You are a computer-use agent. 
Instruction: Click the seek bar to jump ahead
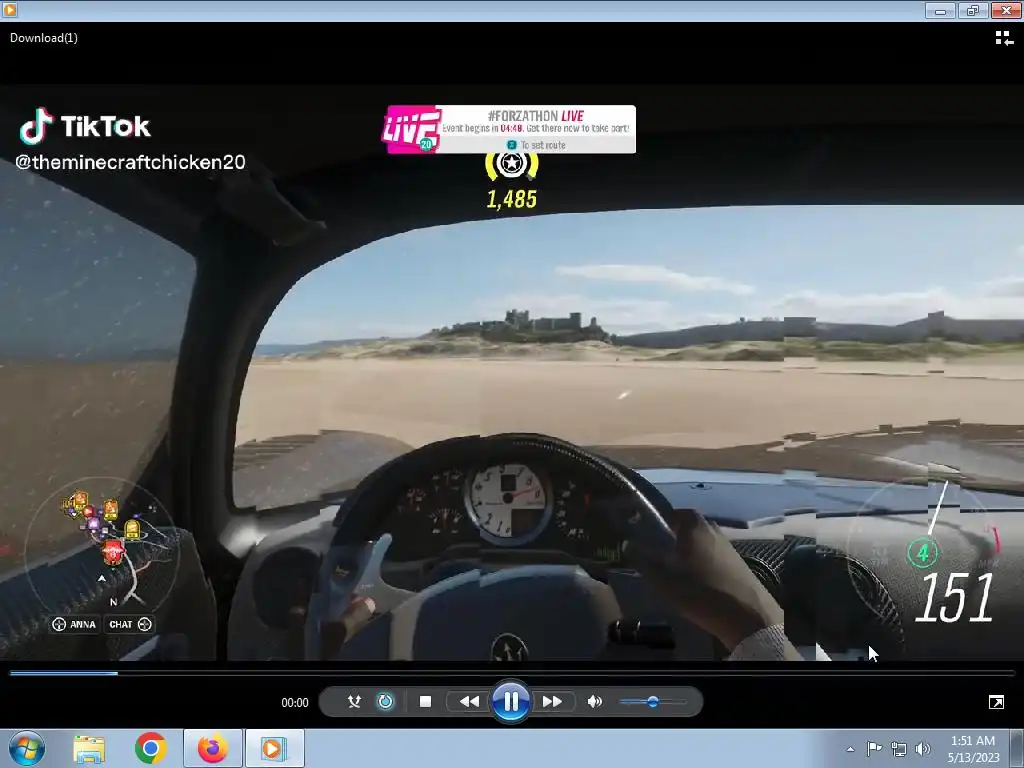point(512,673)
